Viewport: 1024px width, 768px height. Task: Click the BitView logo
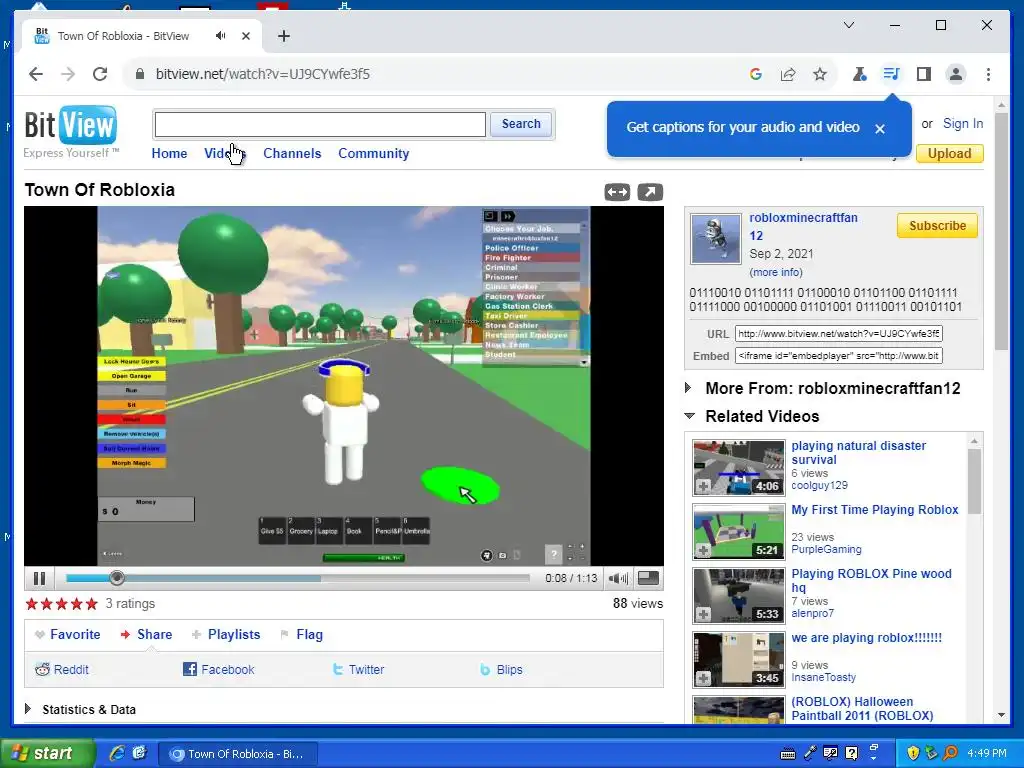click(71, 132)
